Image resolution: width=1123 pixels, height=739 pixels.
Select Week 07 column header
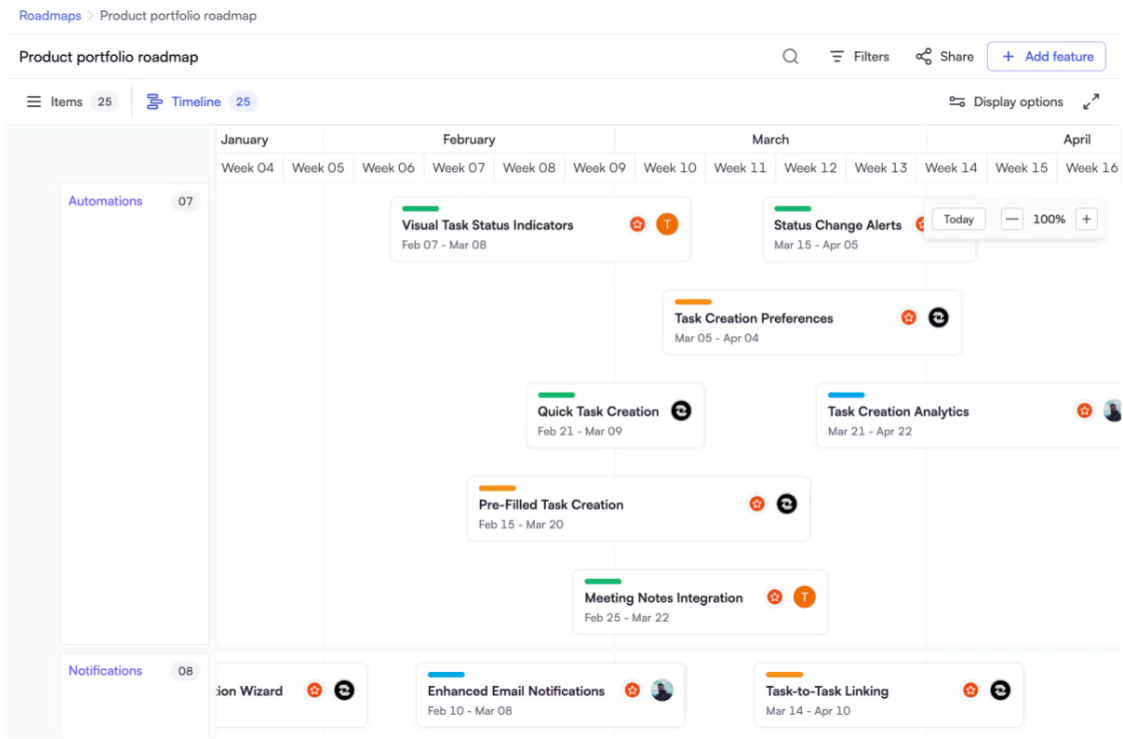[458, 168]
